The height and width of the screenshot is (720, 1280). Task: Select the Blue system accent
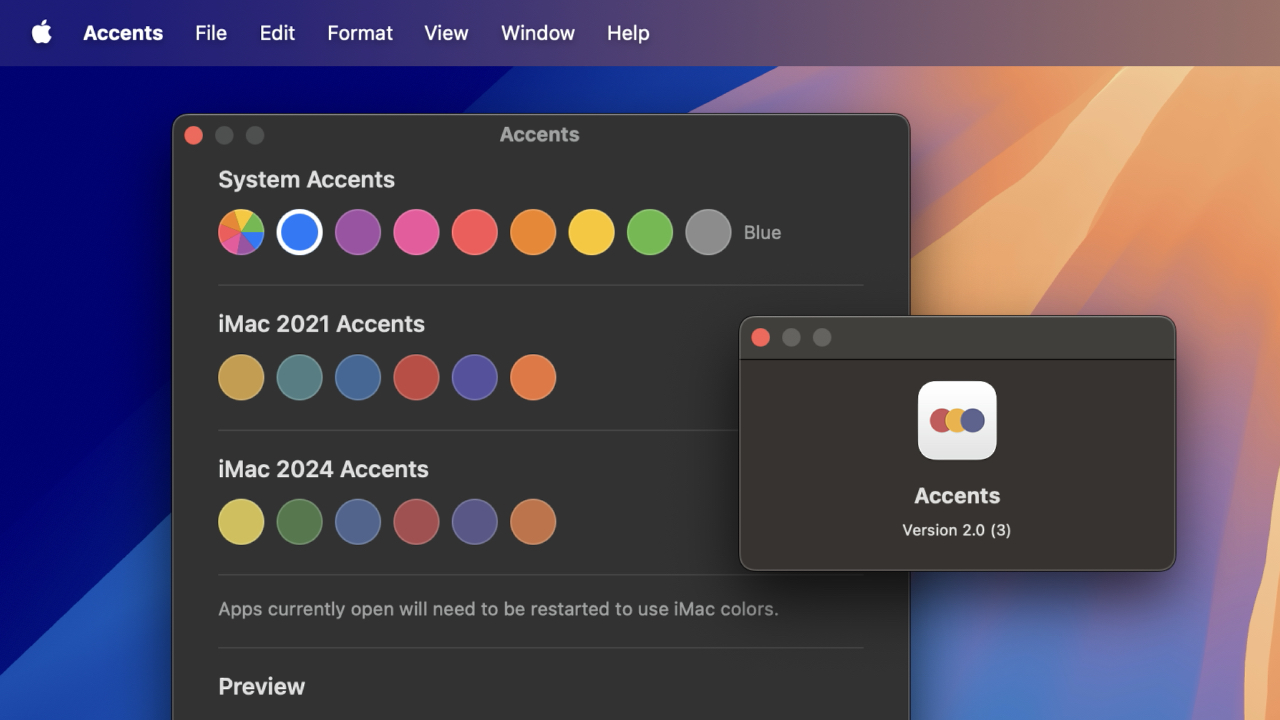click(x=299, y=232)
